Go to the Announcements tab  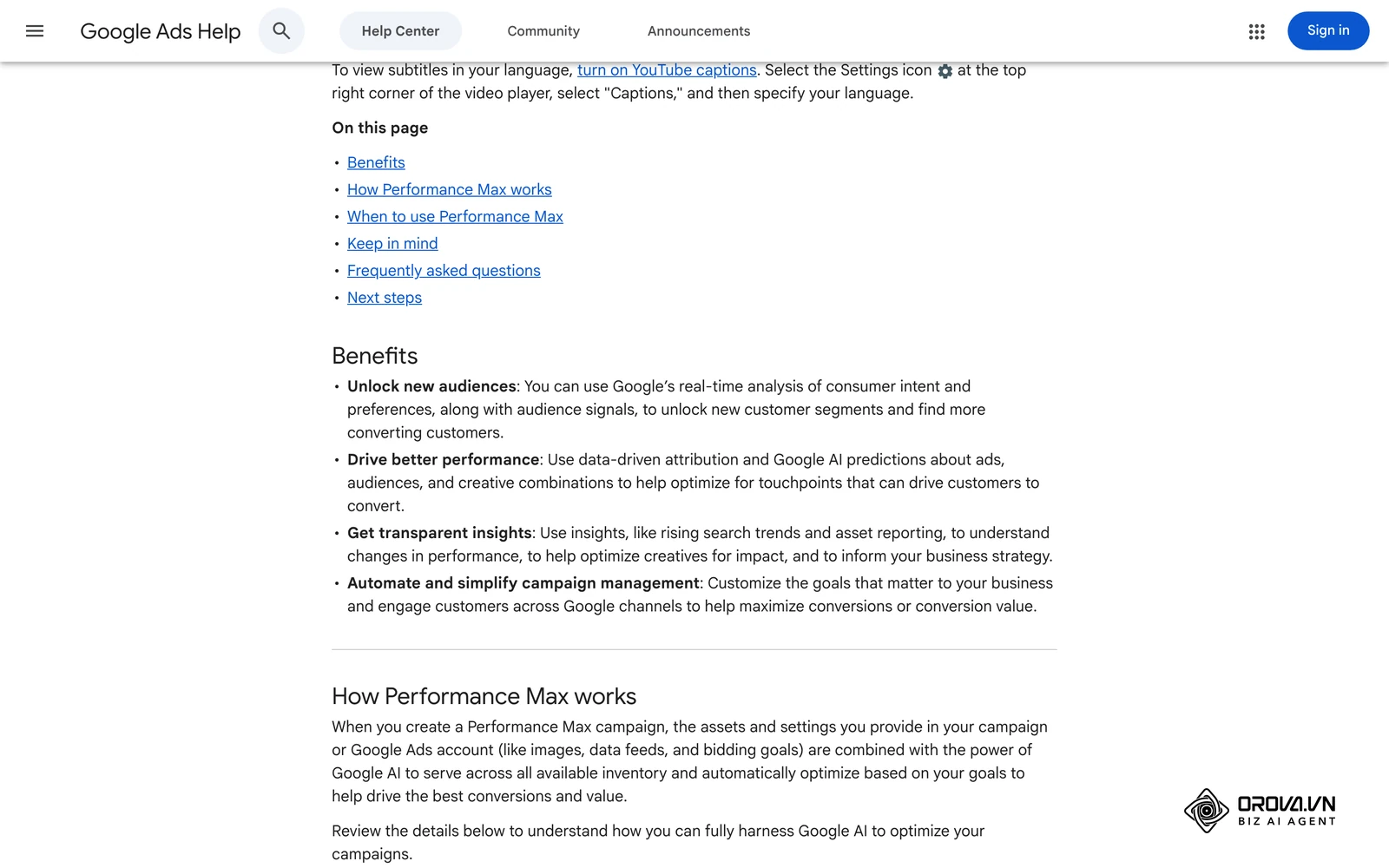coord(699,31)
